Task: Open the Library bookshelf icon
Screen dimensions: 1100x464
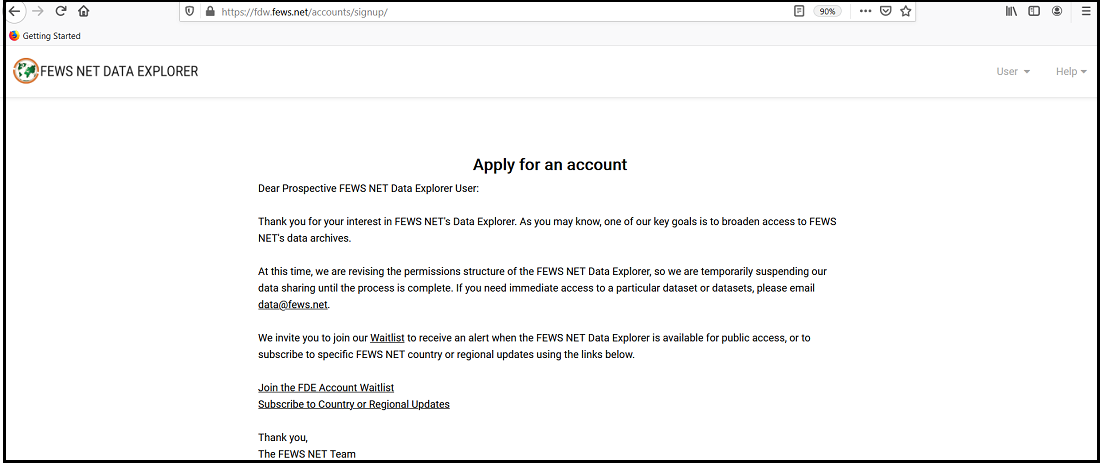Action: [x=1011, y=11]
